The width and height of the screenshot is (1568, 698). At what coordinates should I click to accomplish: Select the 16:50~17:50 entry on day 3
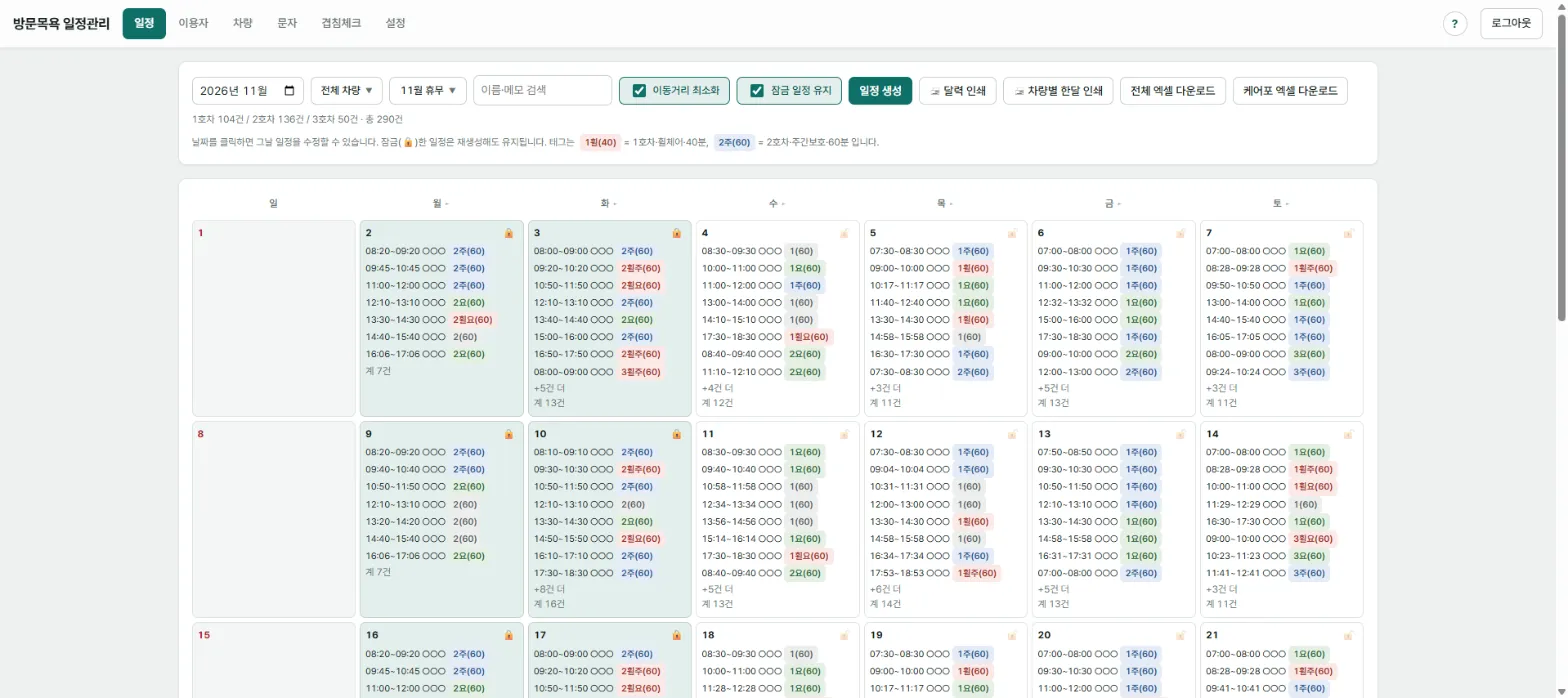coord(598,354)
